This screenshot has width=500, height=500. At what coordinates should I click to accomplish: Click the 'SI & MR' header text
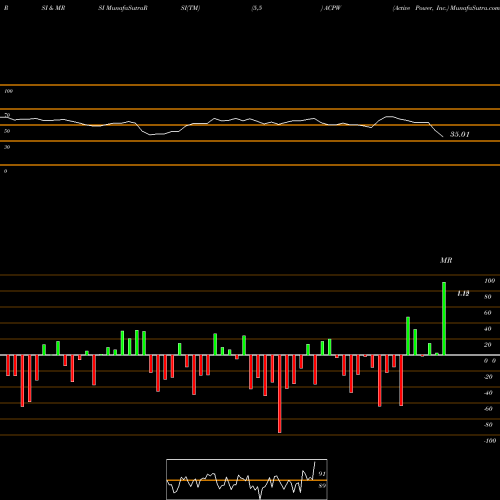tap(53, 8)
